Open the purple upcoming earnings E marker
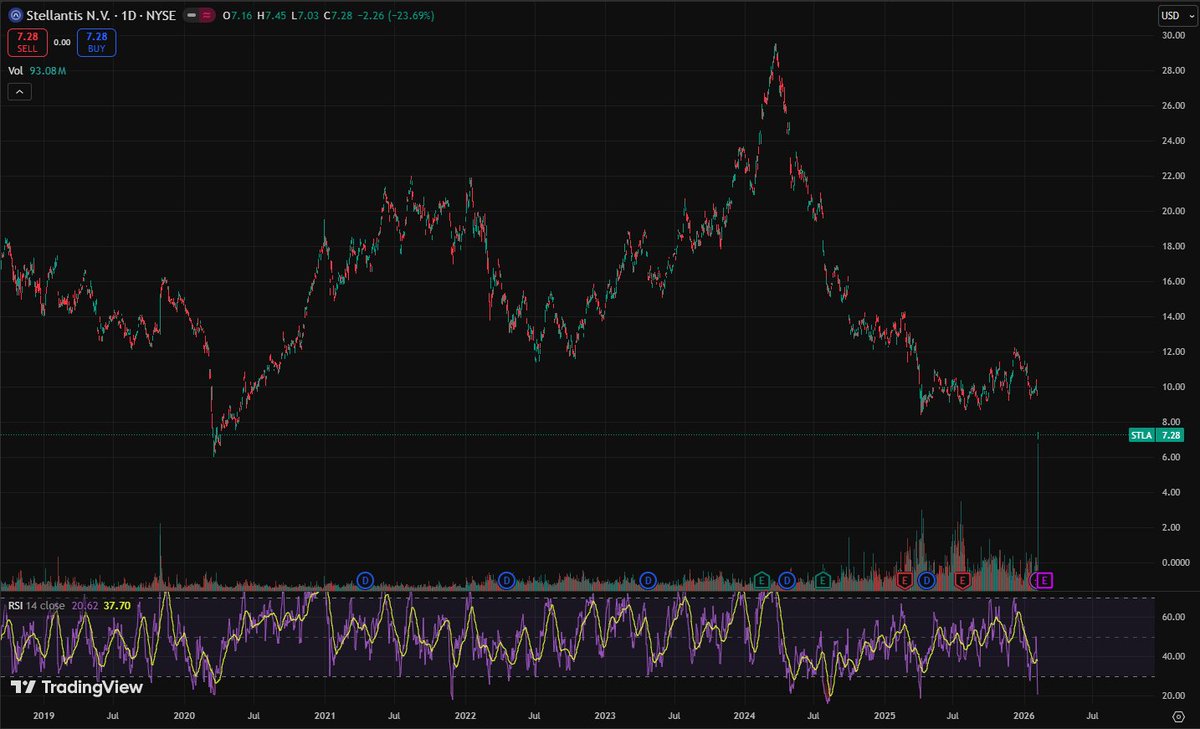The image size is (1200, 729). [x=1045, y=579]
